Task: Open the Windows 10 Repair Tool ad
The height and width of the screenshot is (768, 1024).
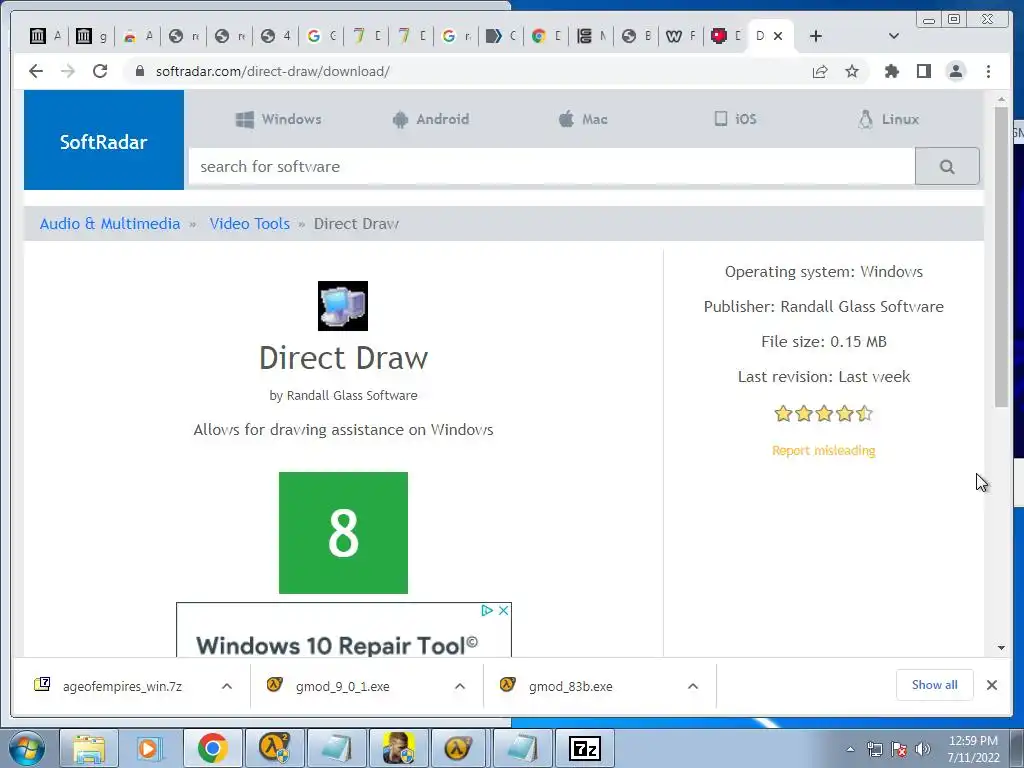Action: [337, 645]
